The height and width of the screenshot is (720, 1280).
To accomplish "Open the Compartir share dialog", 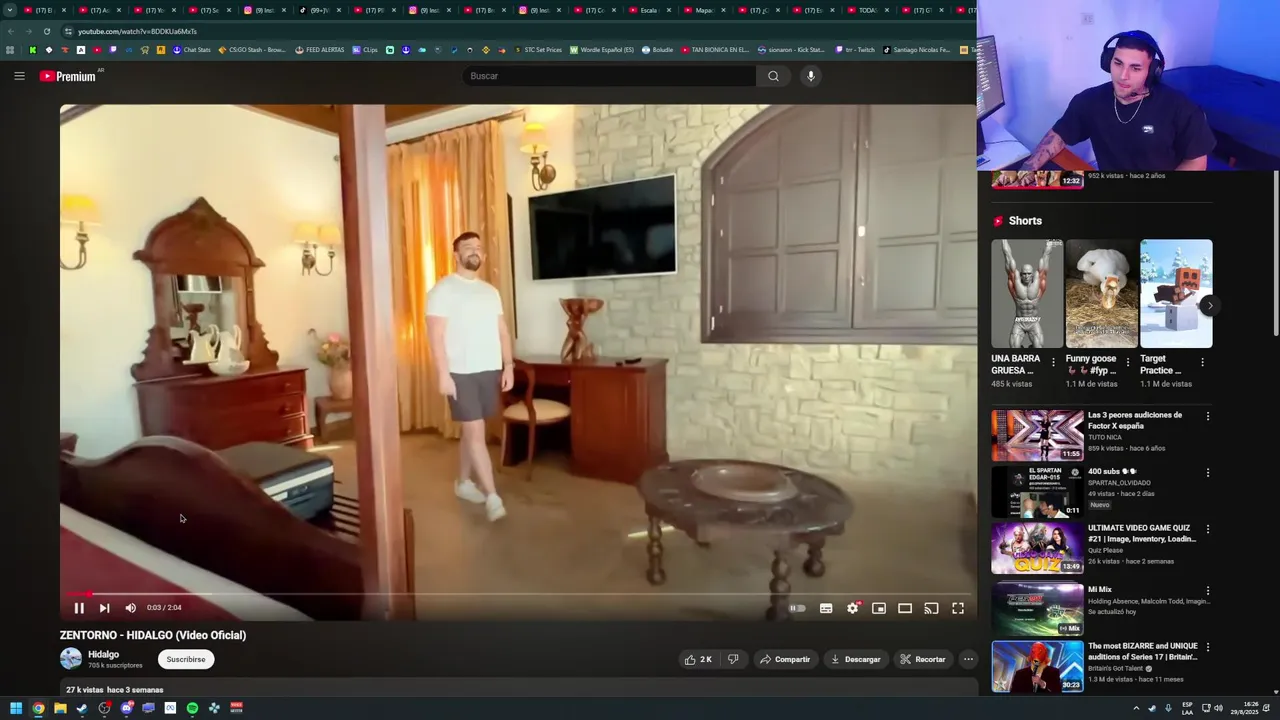I will [785, 660].
